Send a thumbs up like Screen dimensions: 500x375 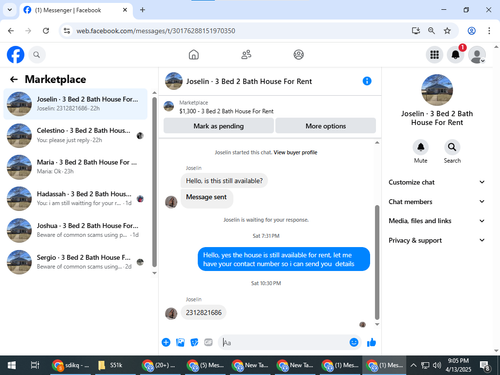tap(371, 342)
